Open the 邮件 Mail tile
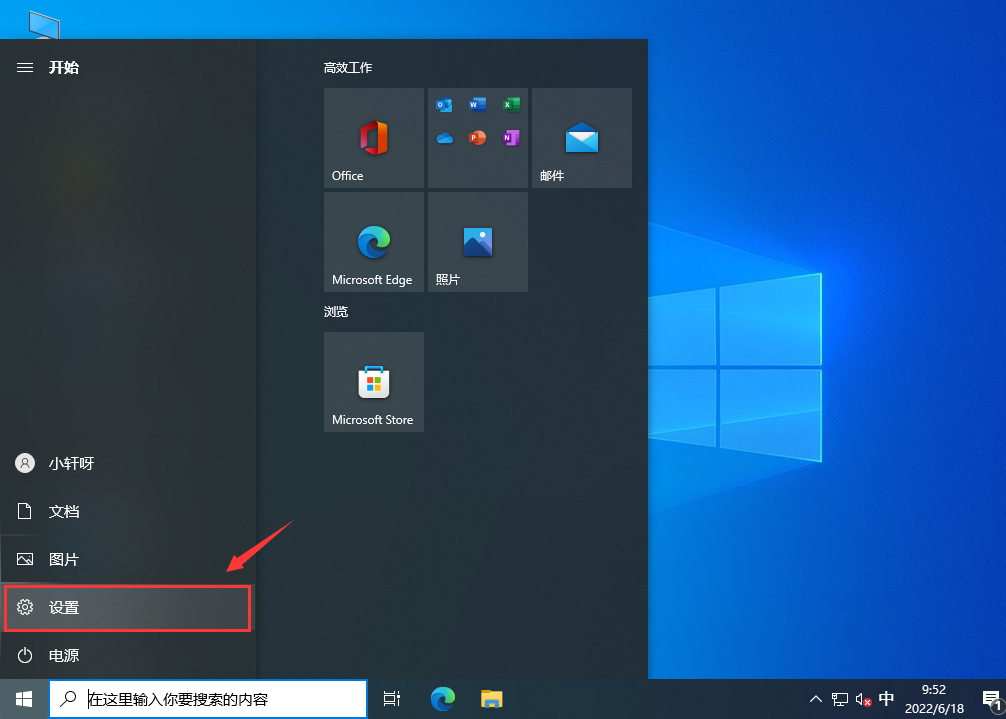This screenshot has height=719, width=1006. pos(582,138)
